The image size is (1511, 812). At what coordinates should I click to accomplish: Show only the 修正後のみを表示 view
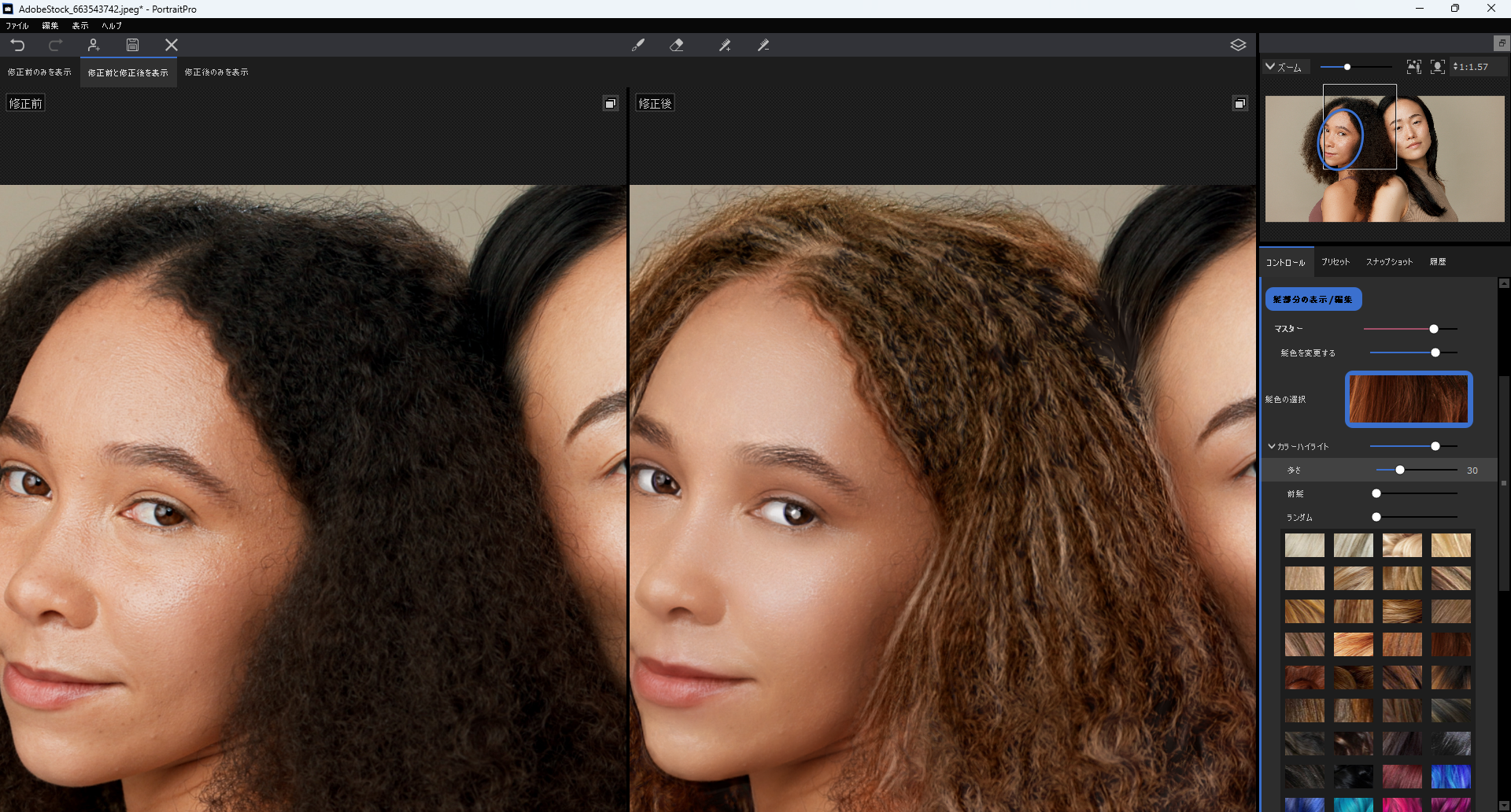(216, 72)
